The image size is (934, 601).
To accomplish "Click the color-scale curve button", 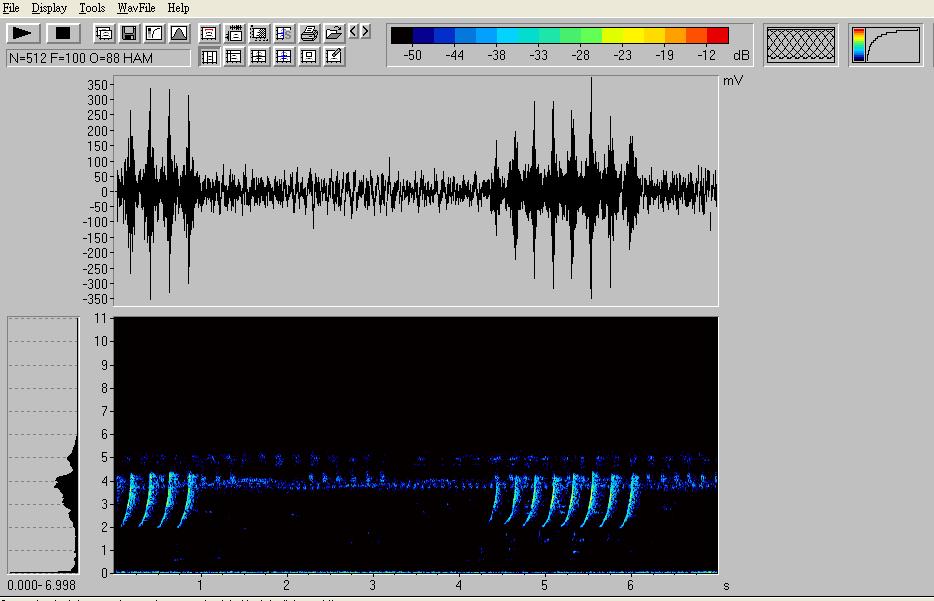I will coord(885,45).
